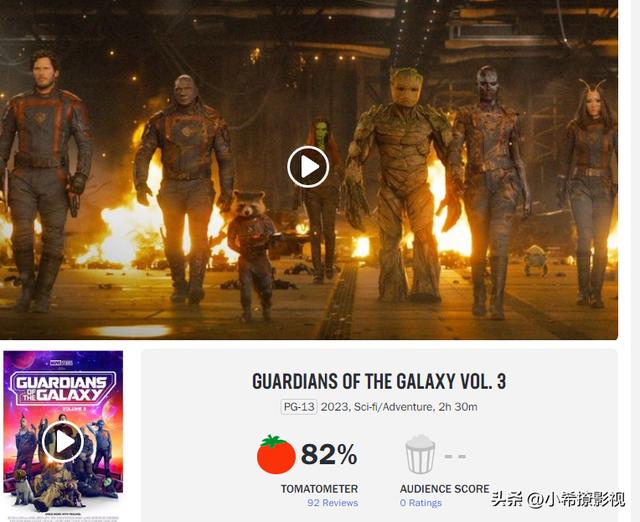Click the fine-print credits at the poster bottom
The height and width of the screenshot is (522, 640).
63,517
